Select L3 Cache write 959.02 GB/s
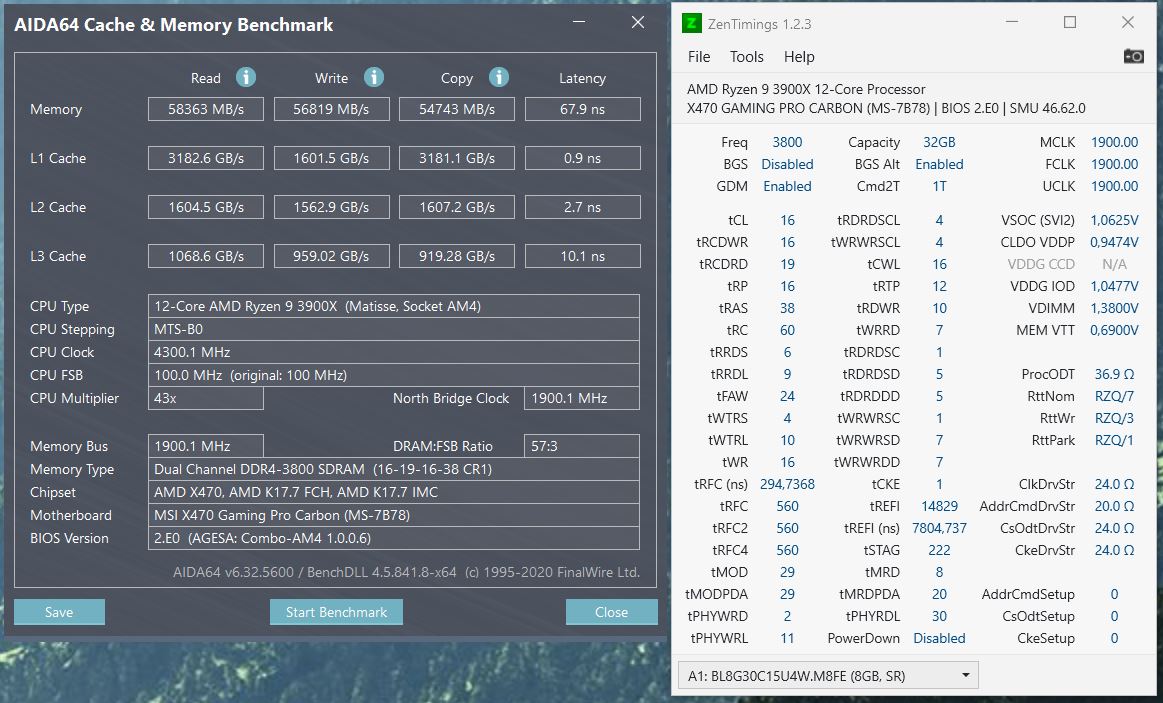 pos(332,256)
